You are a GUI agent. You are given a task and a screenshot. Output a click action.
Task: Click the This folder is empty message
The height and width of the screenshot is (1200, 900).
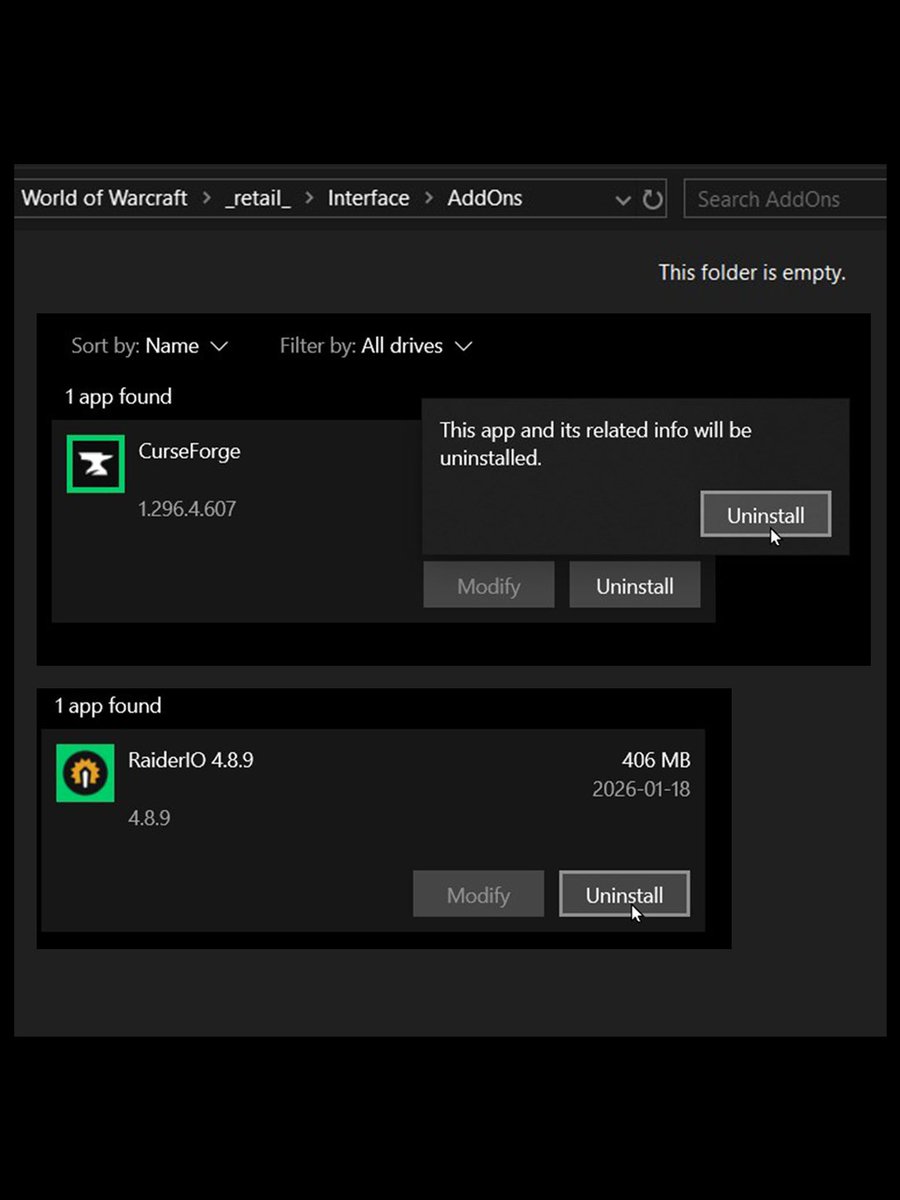click(752, 272)
